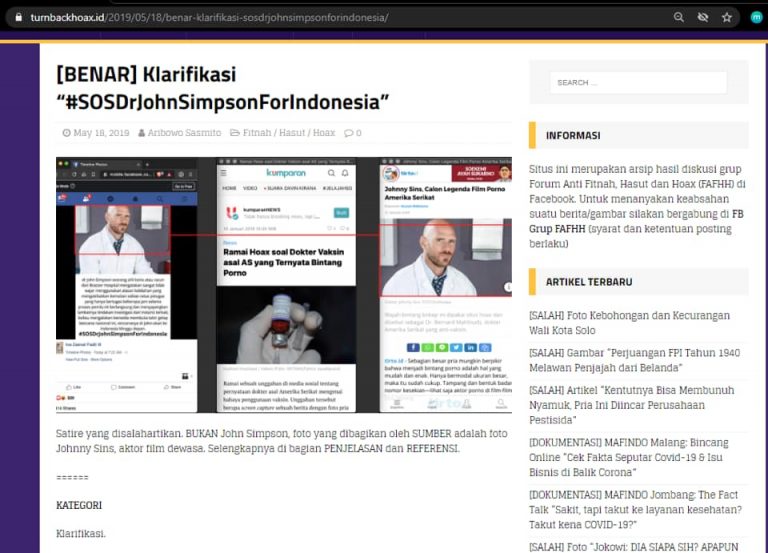This screenshot has width=768, height=553.
Task: Click the turnbackhoax.id URL in address bar
Action: (x=209, y=18)
